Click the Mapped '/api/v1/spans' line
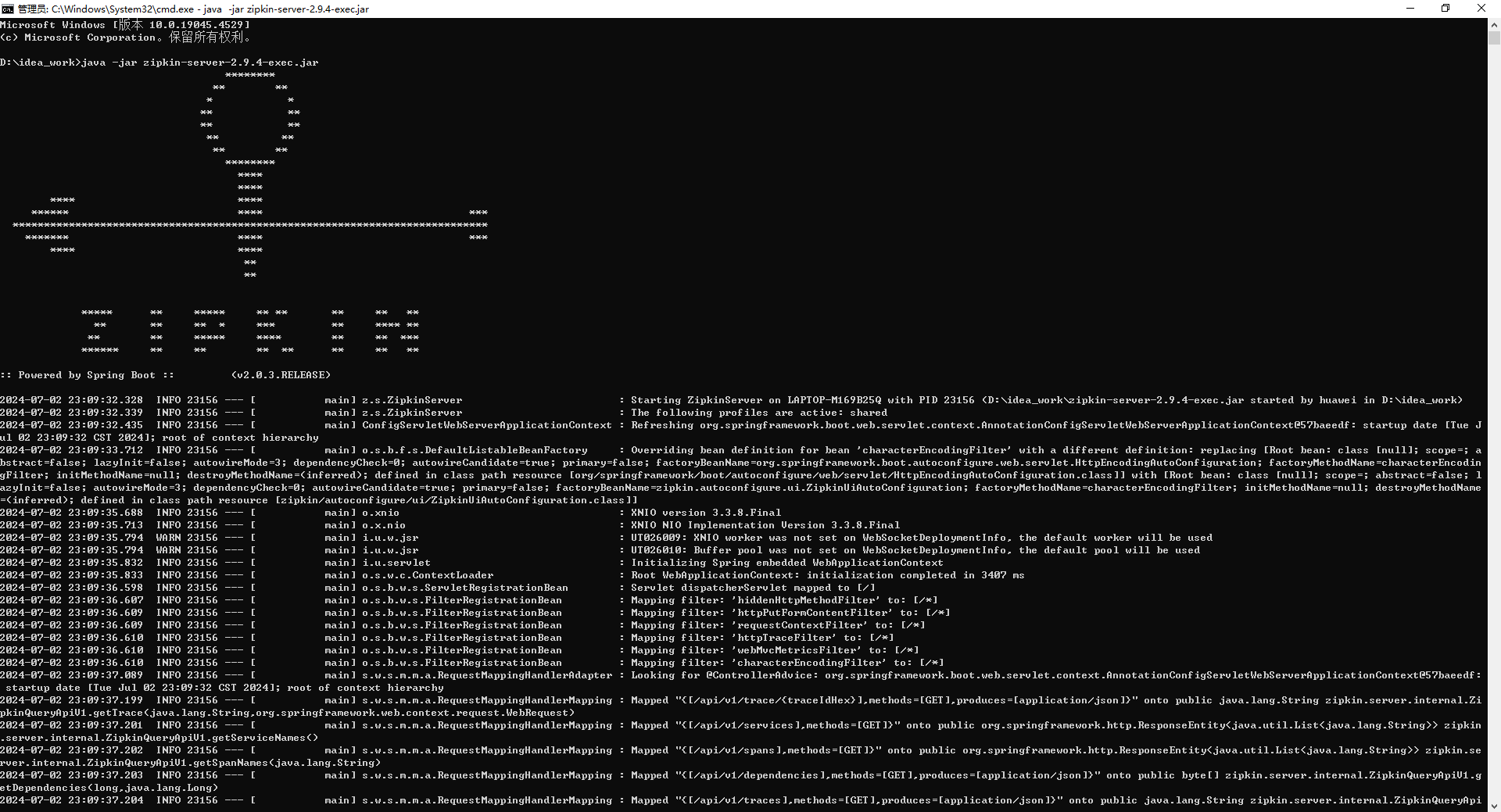1501x812 pixels. 741,757
